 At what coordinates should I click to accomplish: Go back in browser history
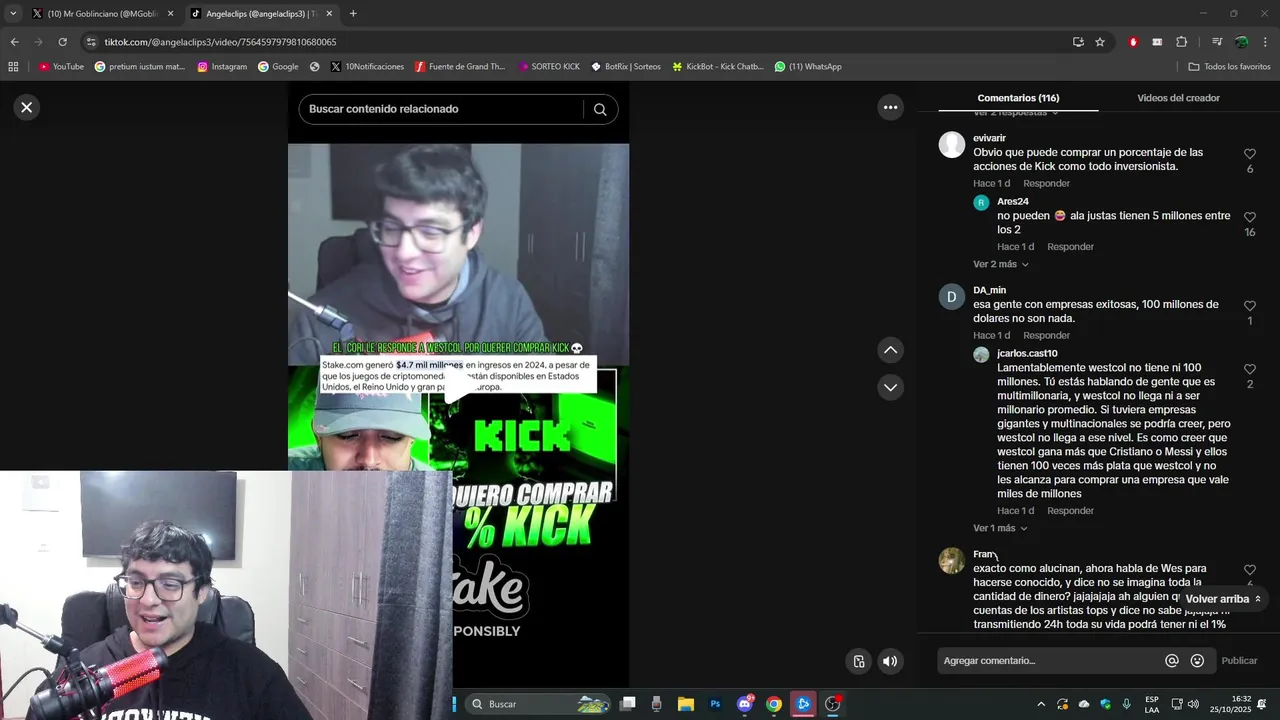click(x=14, y=42)
